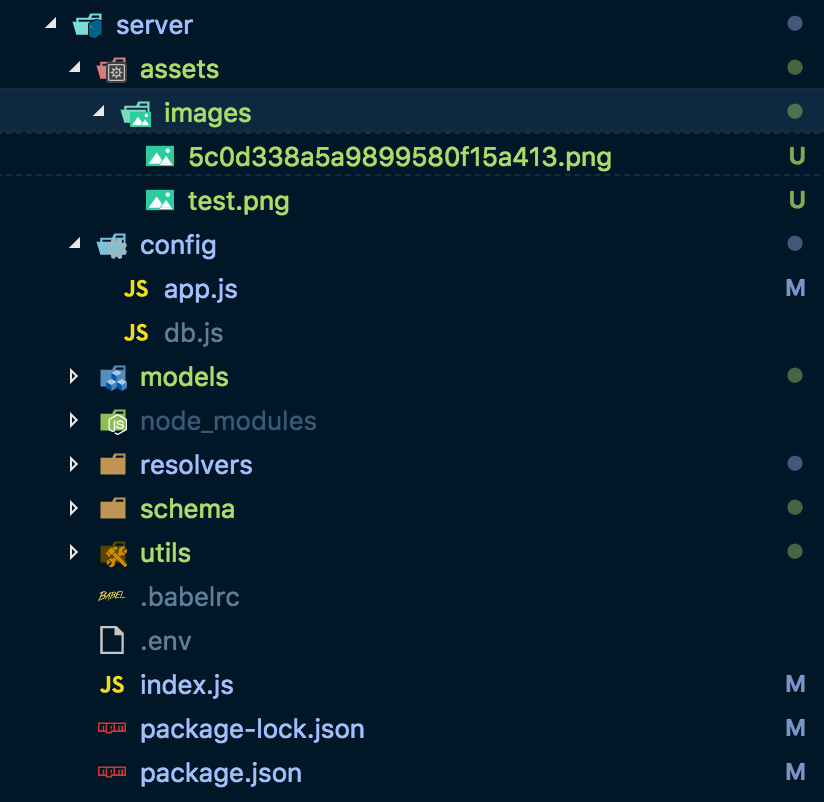Viewport: 824px width, 802px height.
Task: Open package-lock.json file
Action: [252, 729]
